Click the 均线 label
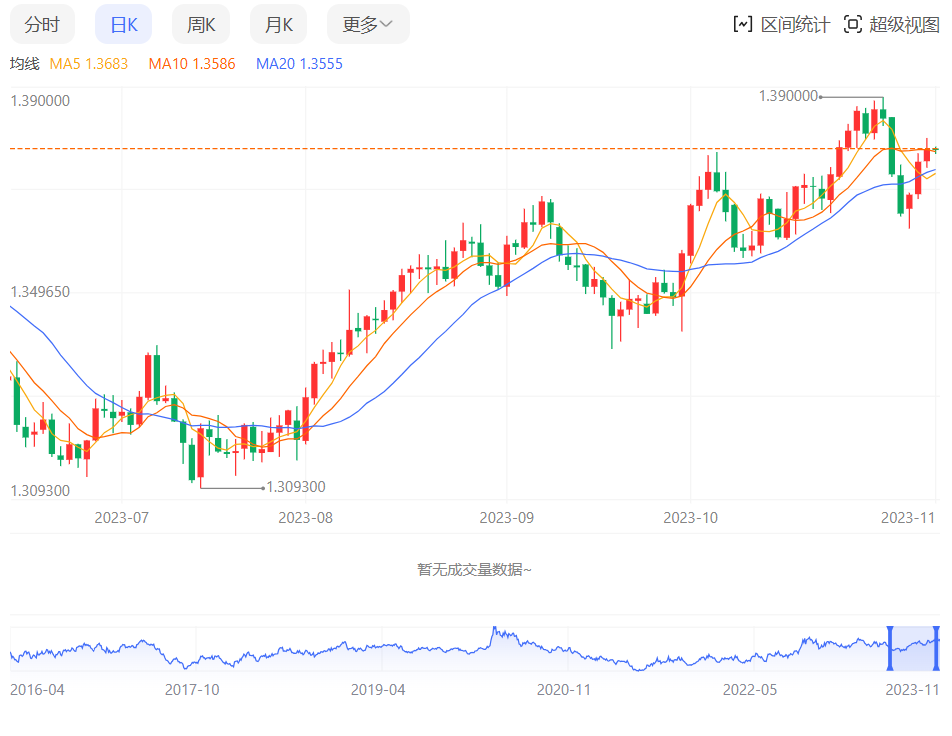Viewport: 952px width, 736px height. tap(25, 64)
